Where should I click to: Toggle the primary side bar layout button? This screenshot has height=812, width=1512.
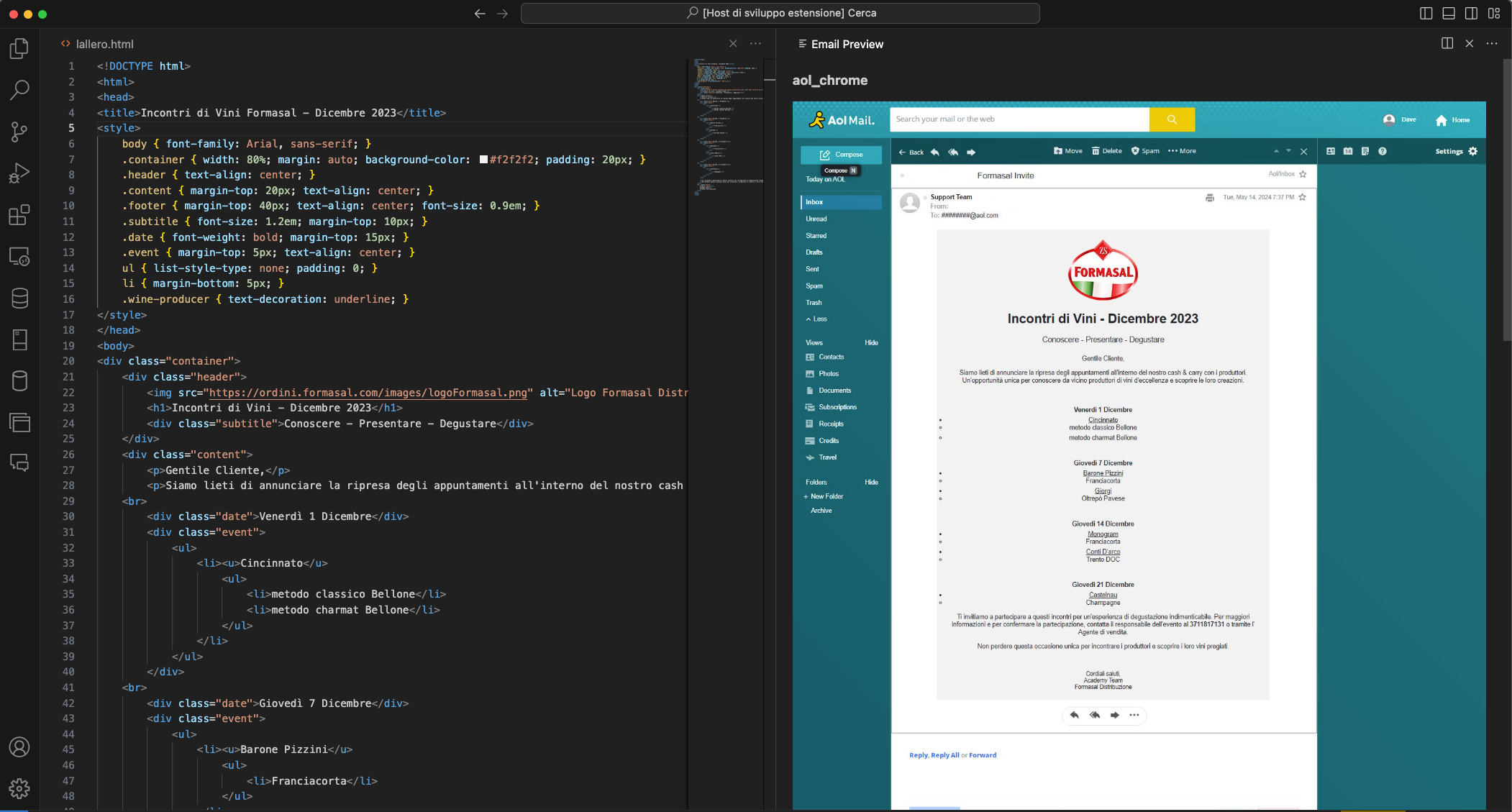tap(1426, 13)
